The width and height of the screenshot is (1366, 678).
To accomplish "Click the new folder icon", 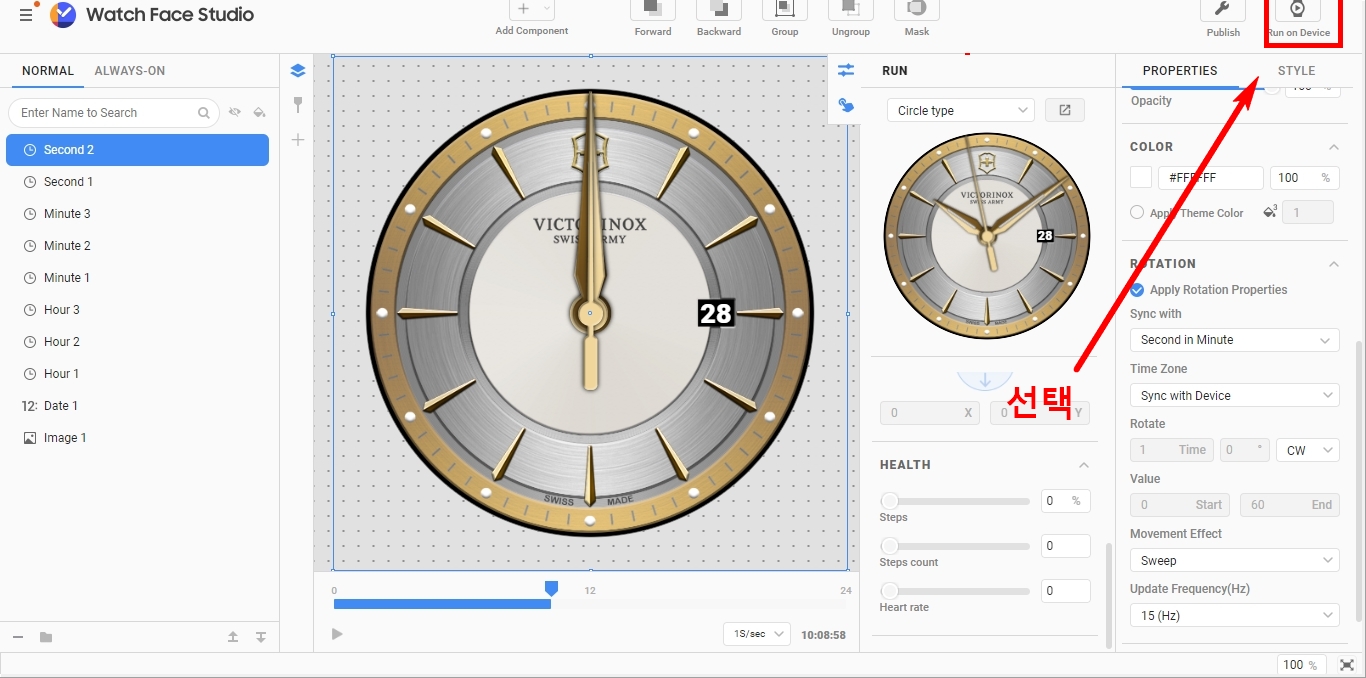I will tap(46, 637).
